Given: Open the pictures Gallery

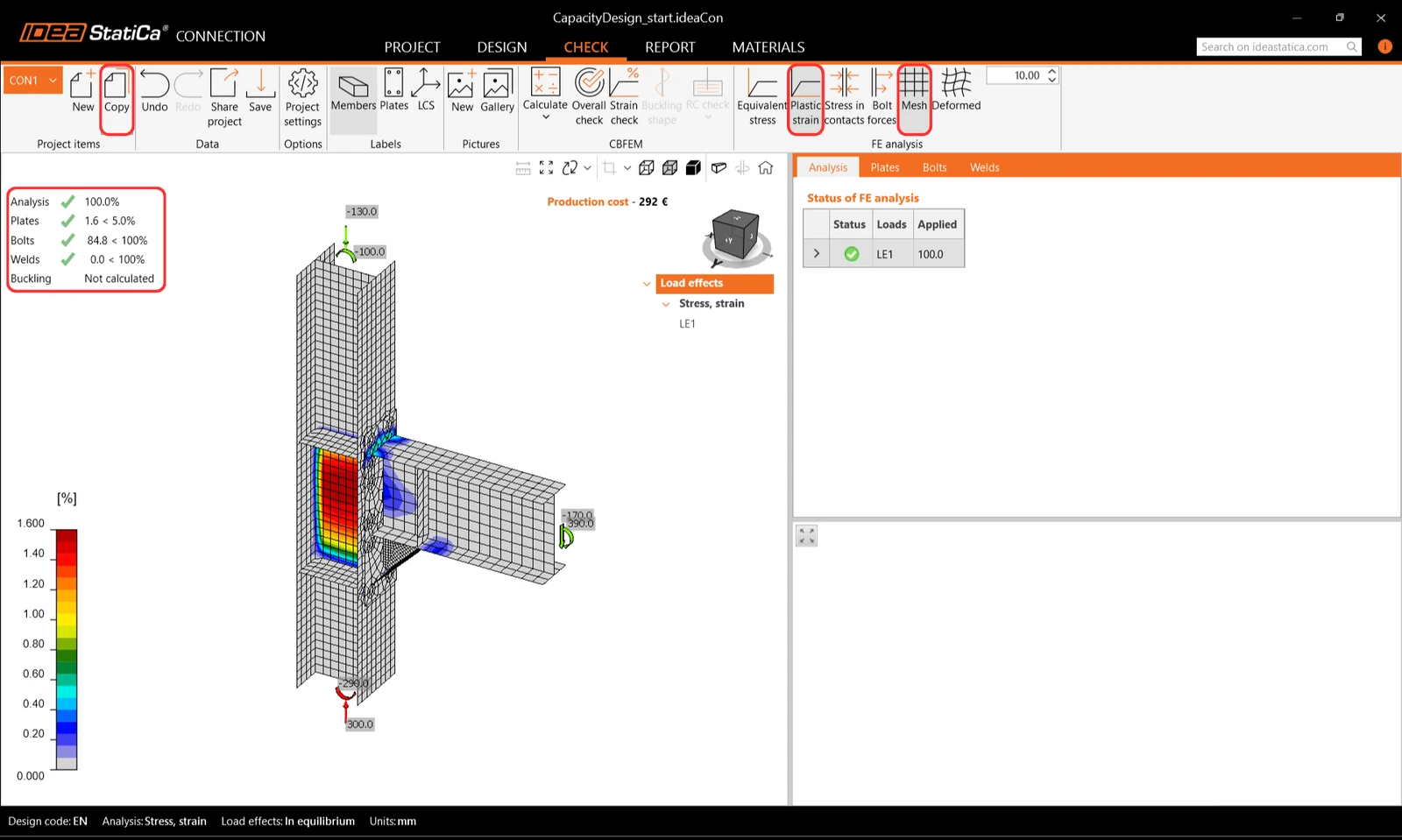Looking at the screenshot, I should pyautogui.click(x=497, y=91).
